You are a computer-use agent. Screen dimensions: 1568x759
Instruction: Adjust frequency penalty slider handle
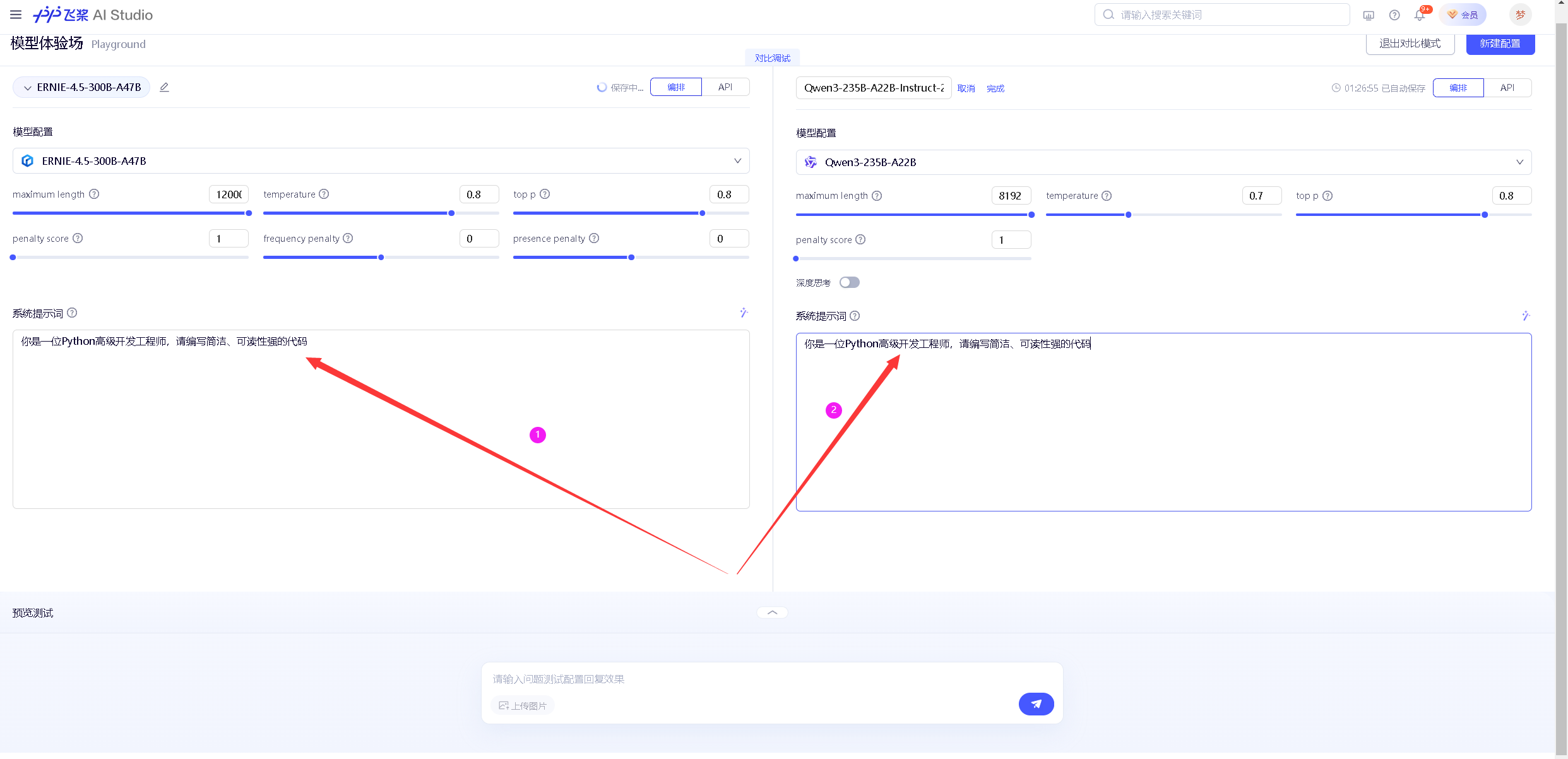tap(381, 258)
